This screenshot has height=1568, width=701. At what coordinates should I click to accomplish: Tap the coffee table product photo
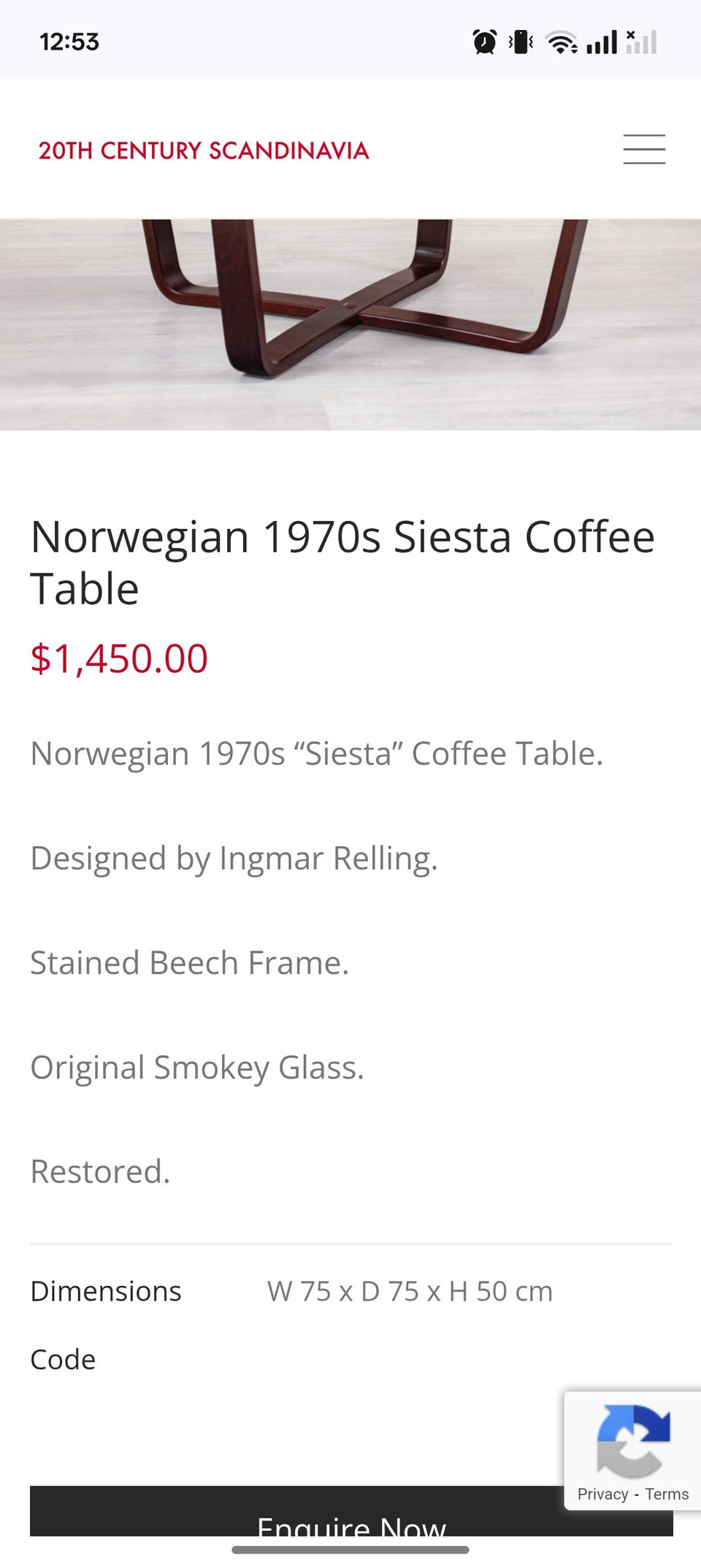[x=350, y=324]
